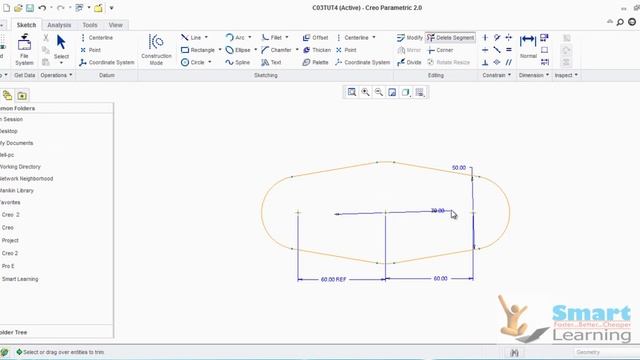
Task: Apply the Tangent constraint
Action: click(497, 38)
